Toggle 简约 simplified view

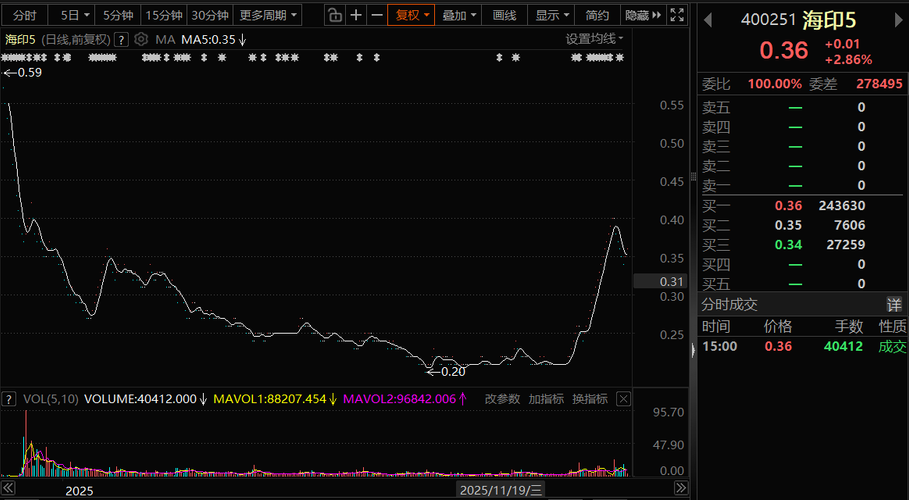pyautogui.click(x=597, y=15)
